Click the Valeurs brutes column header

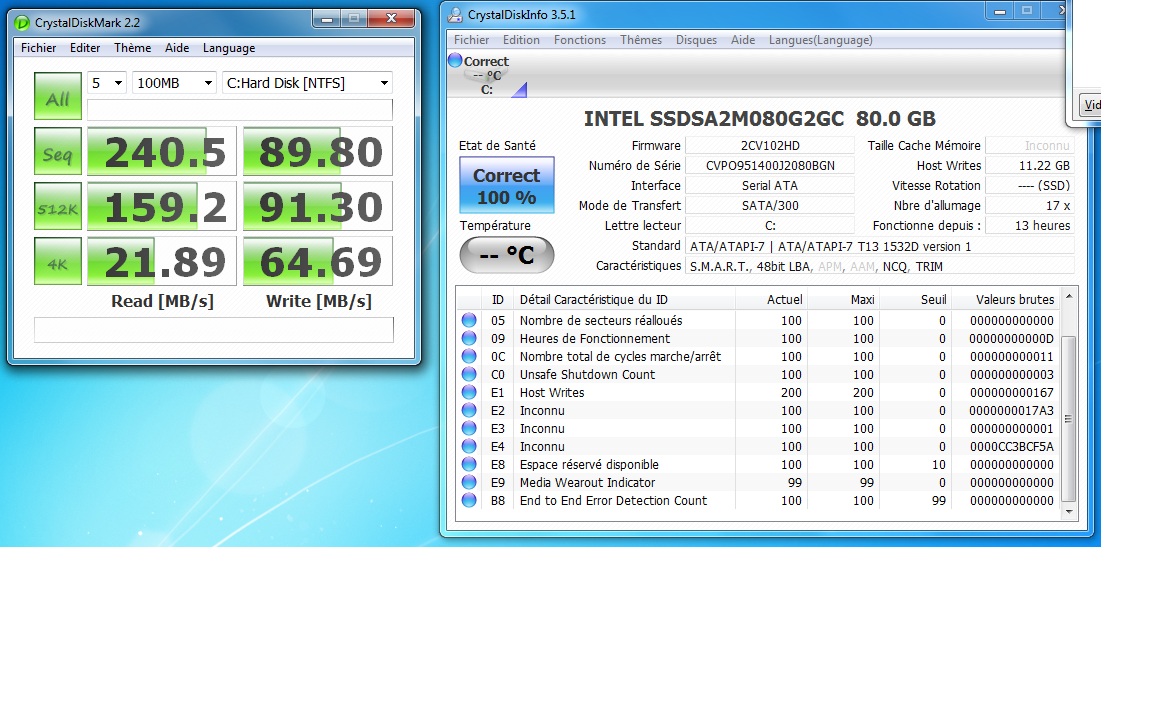[x=1015, y=299]
